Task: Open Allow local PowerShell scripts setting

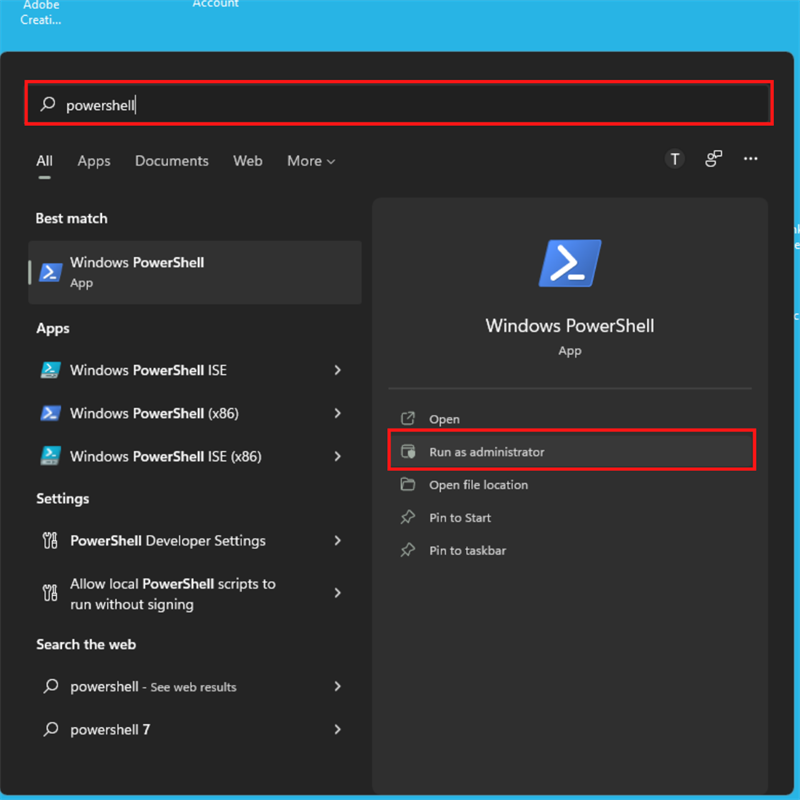Action: coord(195,593)
